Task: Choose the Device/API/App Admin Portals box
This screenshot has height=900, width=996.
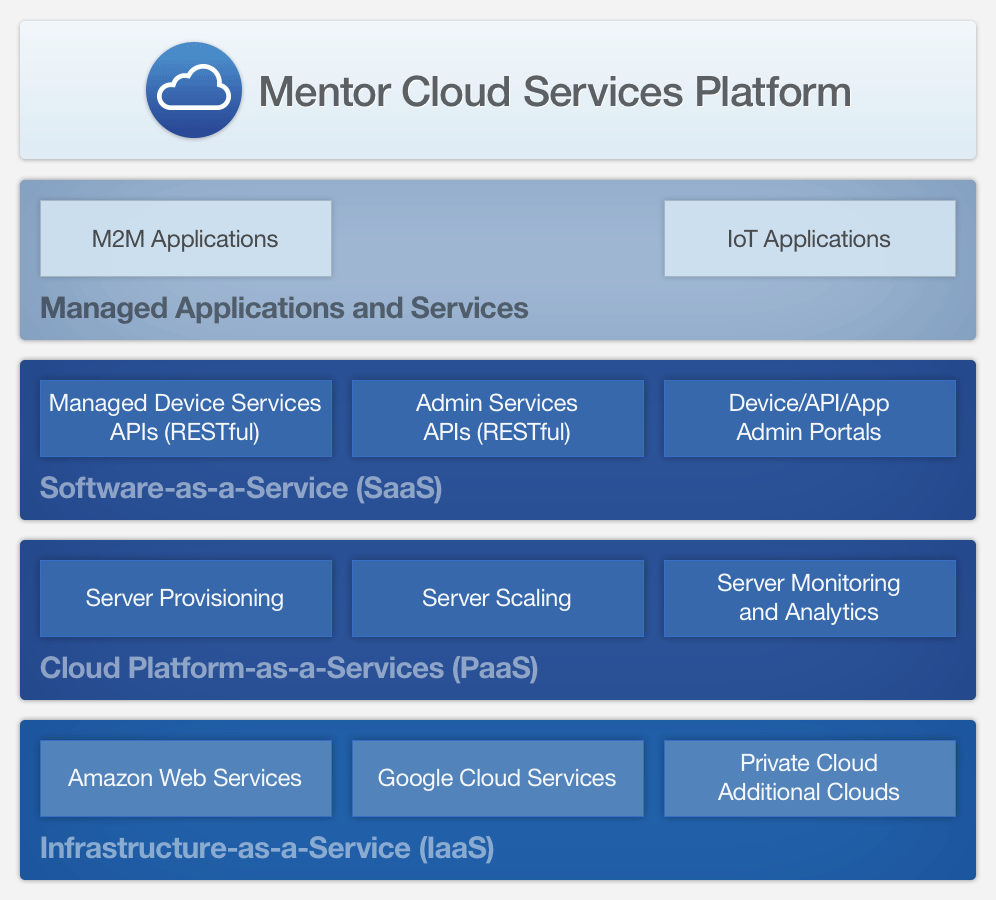Action: (x=809, y=418)
